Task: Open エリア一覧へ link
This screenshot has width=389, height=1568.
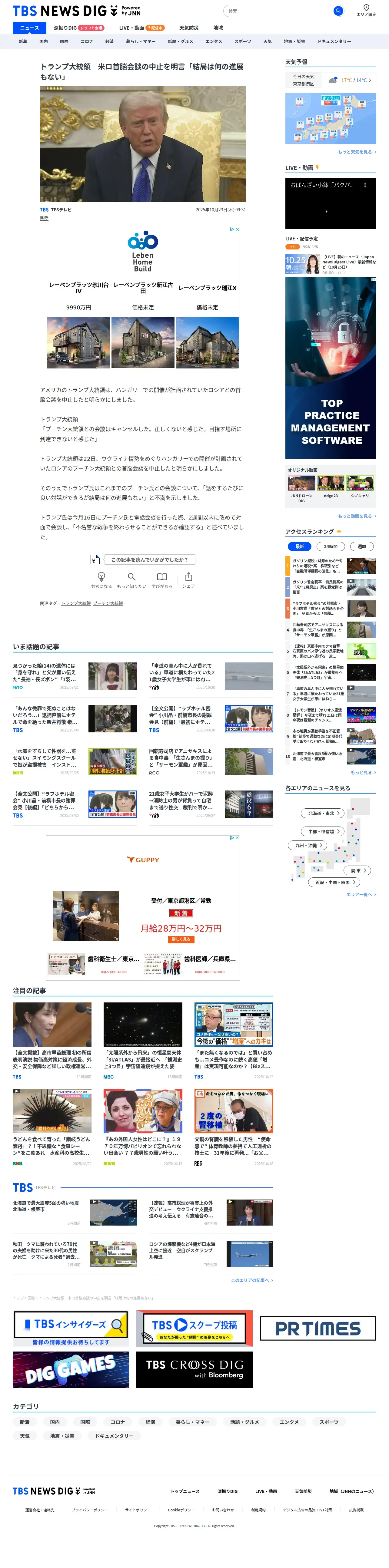Action: coord(361,895)
